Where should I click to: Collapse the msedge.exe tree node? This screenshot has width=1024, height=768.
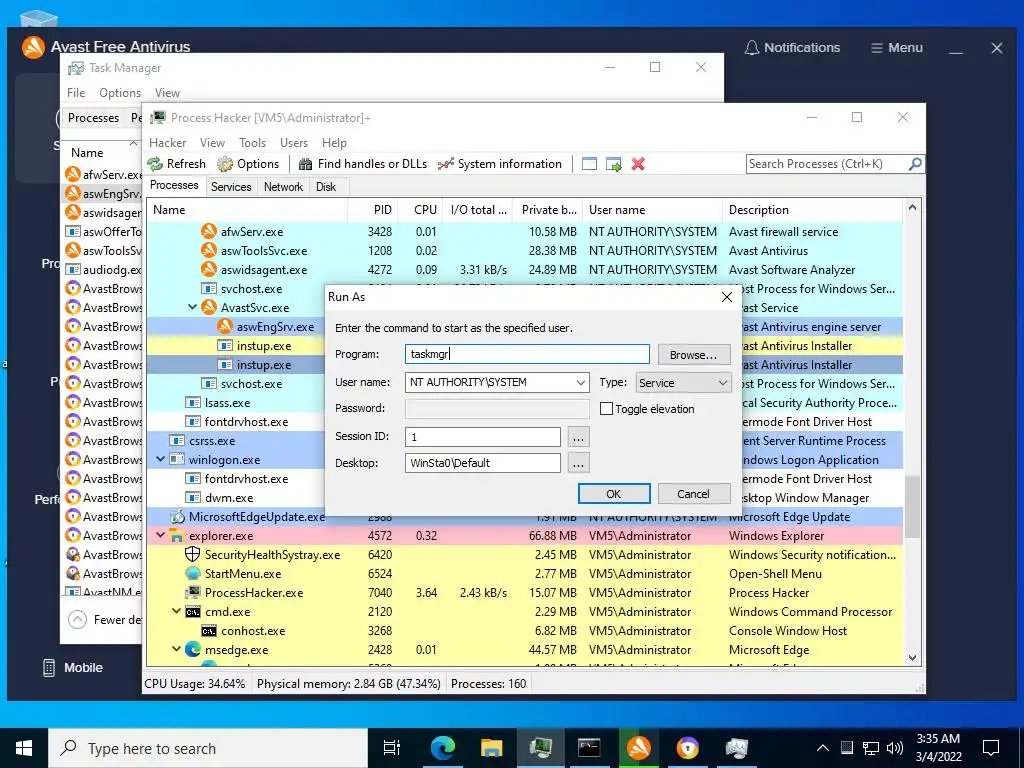176,649
